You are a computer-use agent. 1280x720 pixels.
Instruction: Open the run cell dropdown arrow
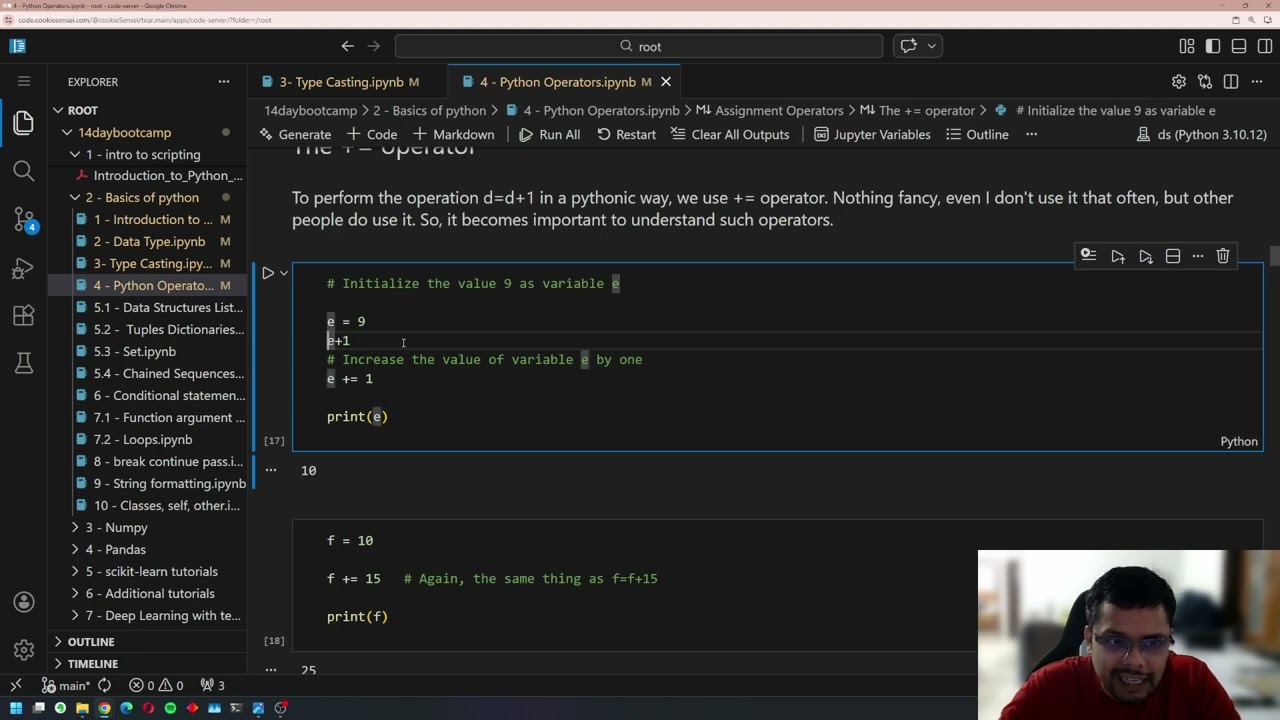(x=284, y=273)
